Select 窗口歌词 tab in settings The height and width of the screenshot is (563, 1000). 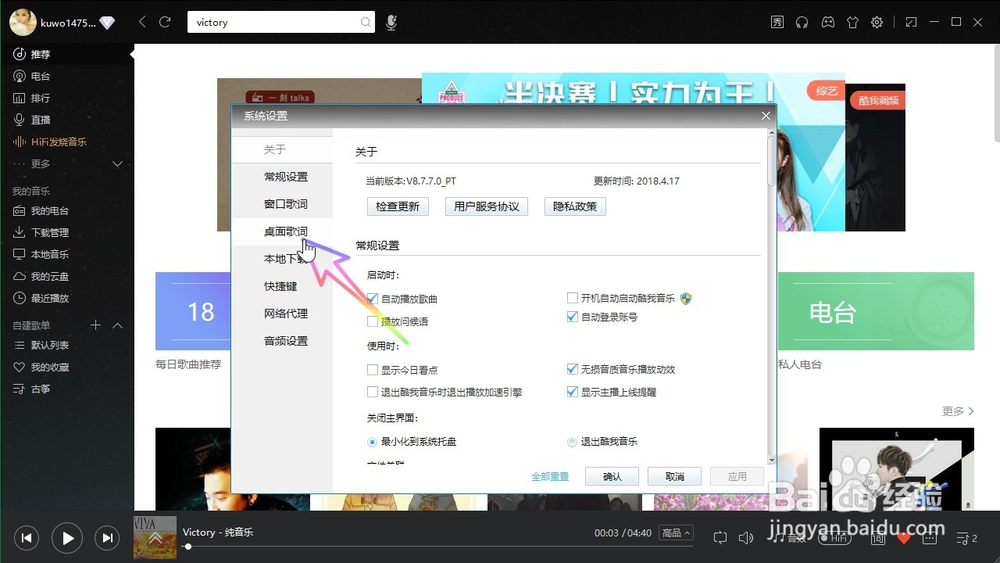(x=282, y=204)
